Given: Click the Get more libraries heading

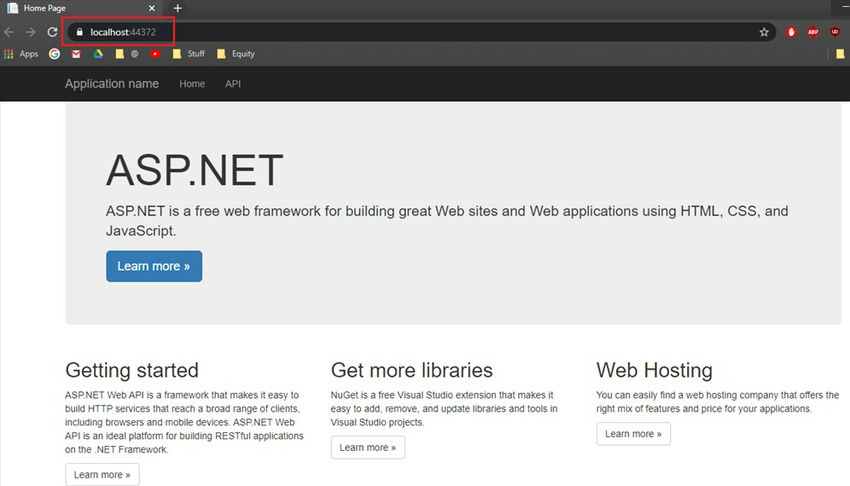Looking at the screenshot, I should [411, 370].
